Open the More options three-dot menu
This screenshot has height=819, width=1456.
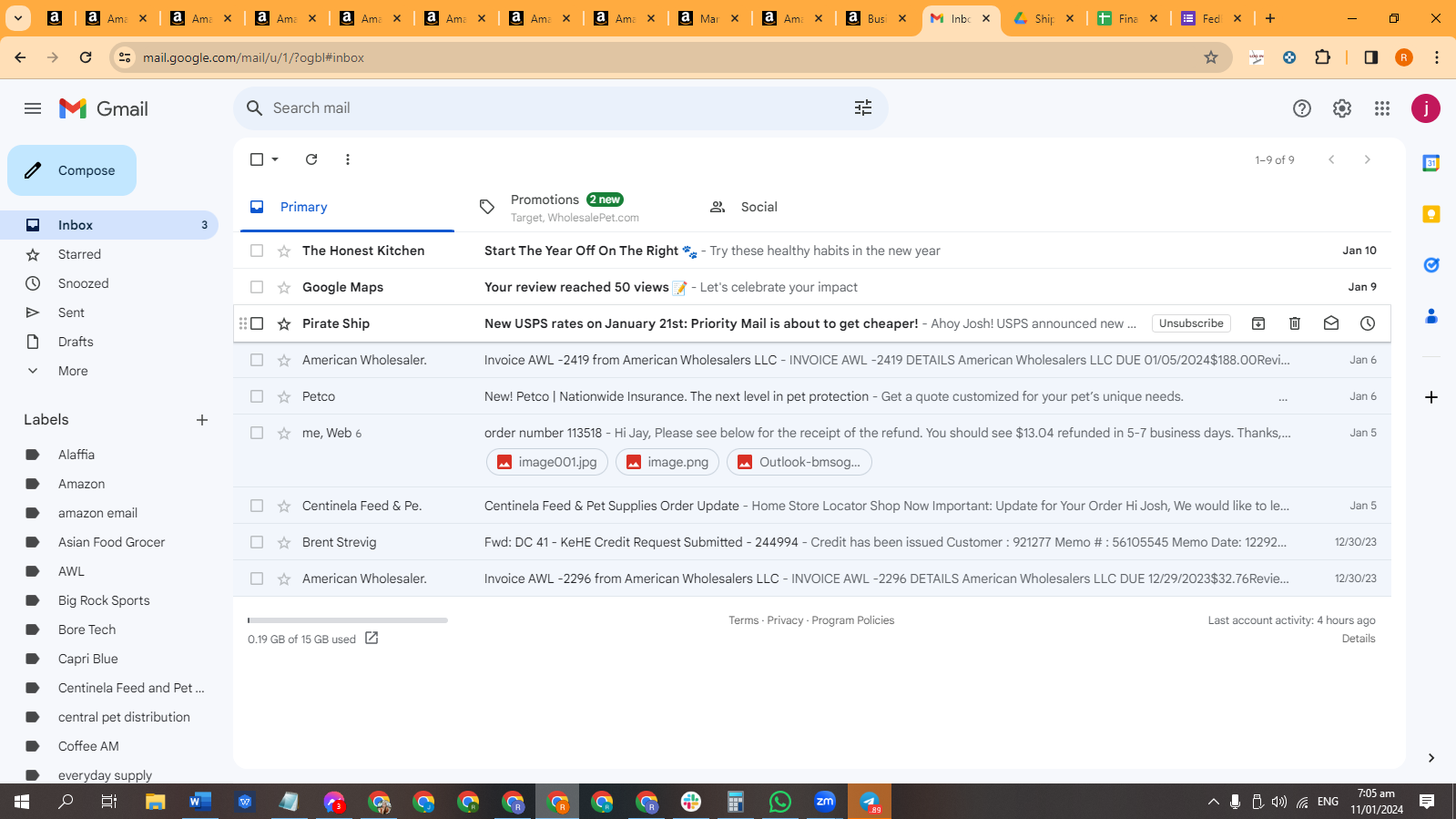click(348, 159)
